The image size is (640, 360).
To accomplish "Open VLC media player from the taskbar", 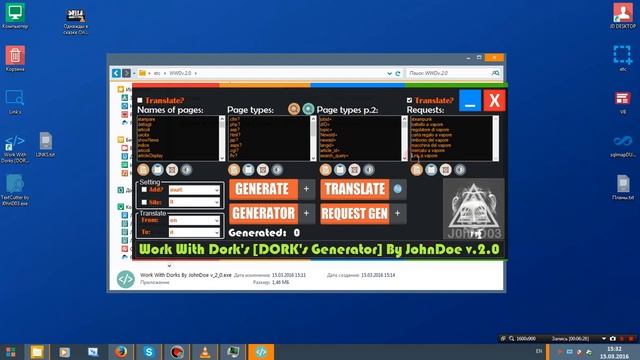I will (x=205, y=352).
